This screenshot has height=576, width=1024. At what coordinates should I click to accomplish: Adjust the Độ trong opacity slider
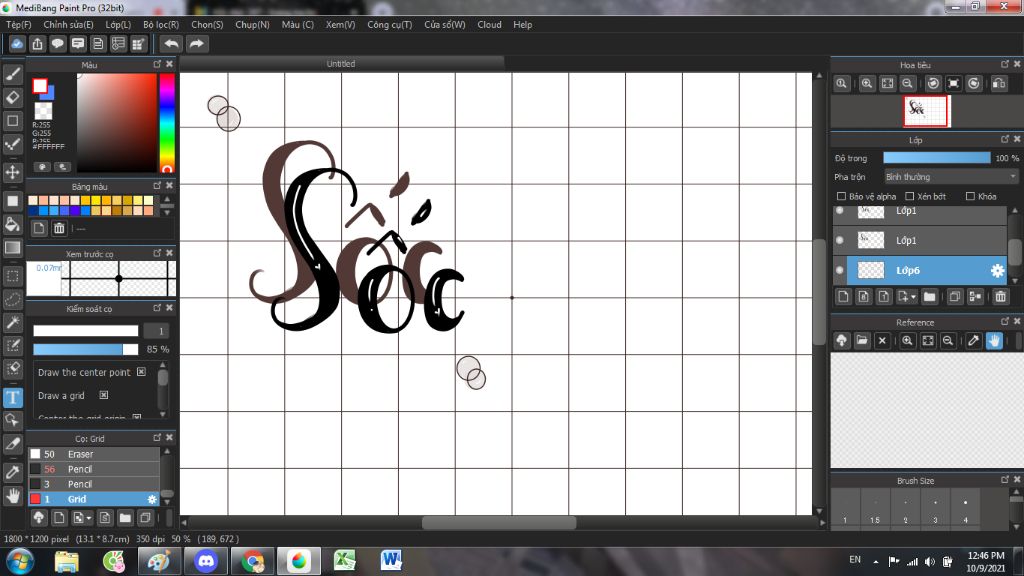point(936,158)
